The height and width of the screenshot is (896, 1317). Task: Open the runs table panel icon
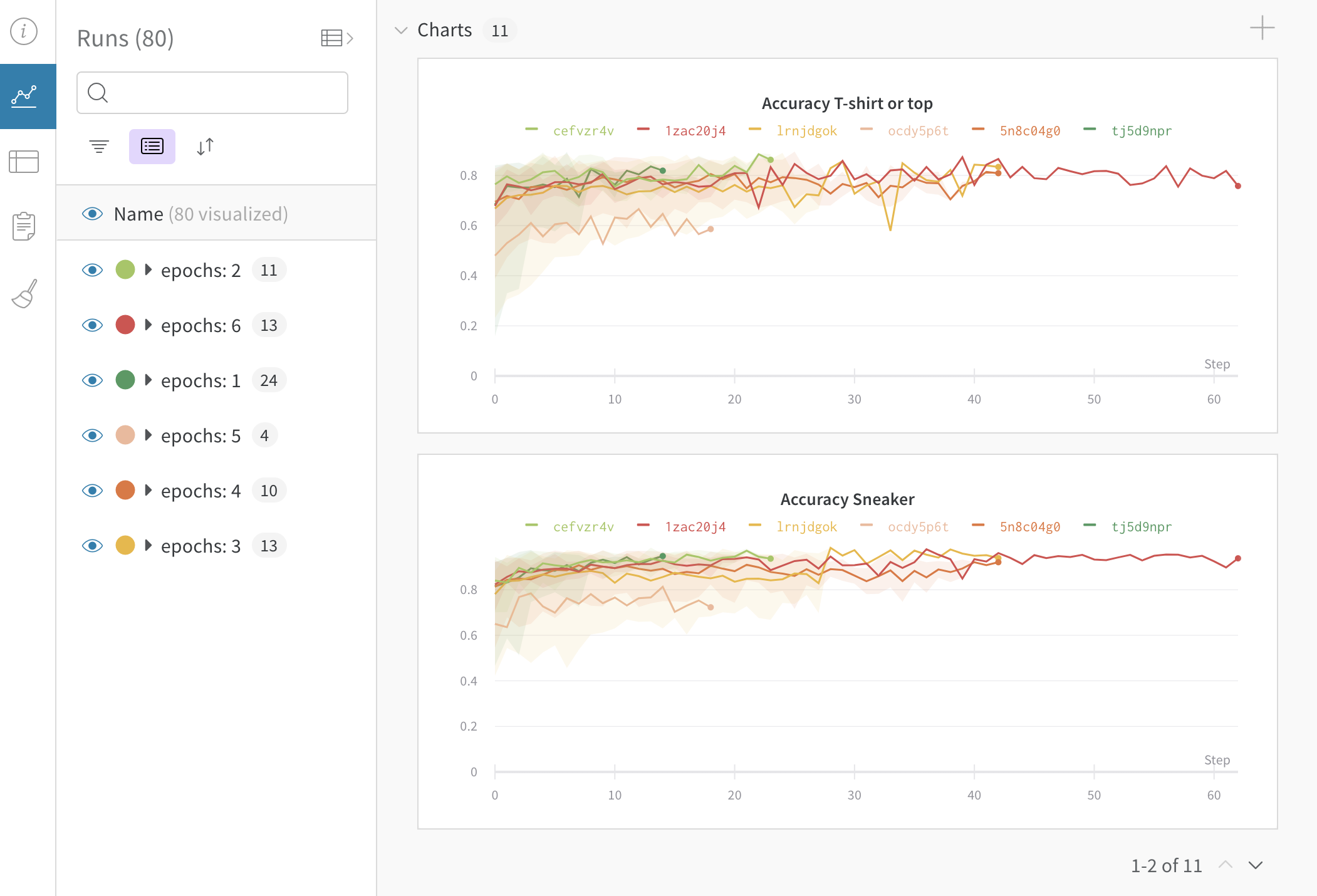click(x=25, y=162)
